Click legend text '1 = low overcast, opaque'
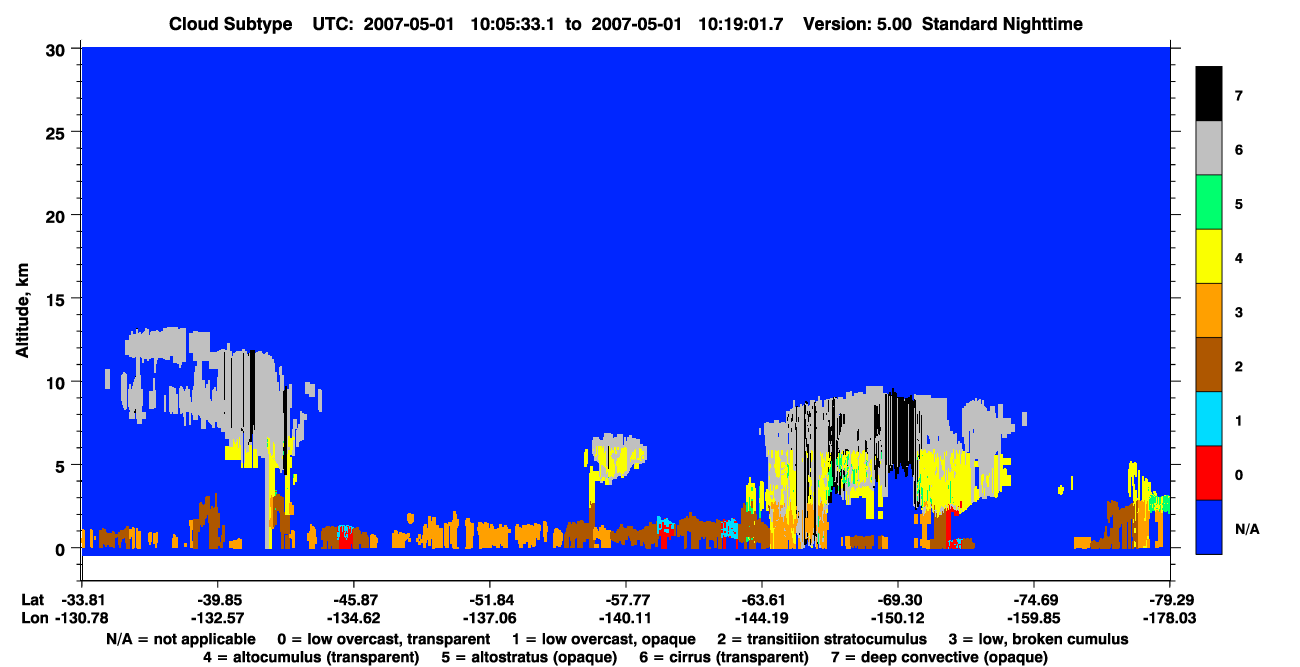Viewport: 1300px width, 667px height. (604, 639)
